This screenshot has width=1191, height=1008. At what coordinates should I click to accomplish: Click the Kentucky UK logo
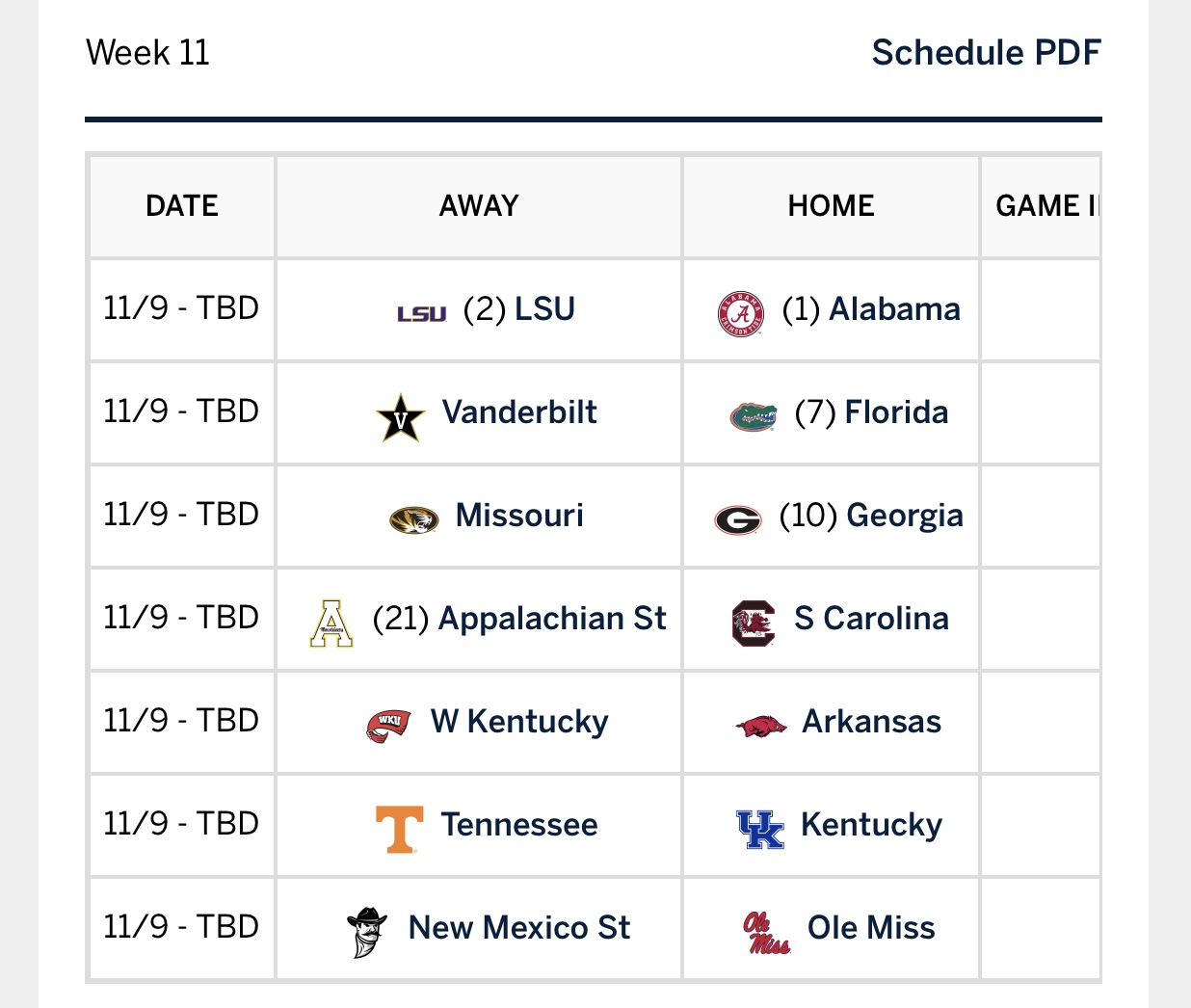click(760, 829)
